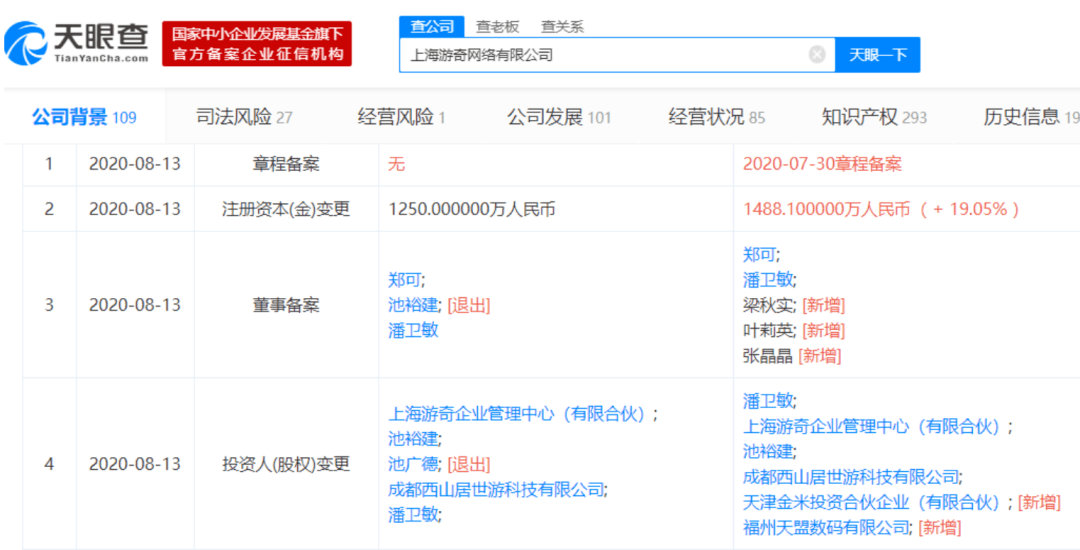Image resolution: width=1080 pixels, height=550 pixels.
Task: Open 池广德 link marked 退出
Action: point(413,464)
